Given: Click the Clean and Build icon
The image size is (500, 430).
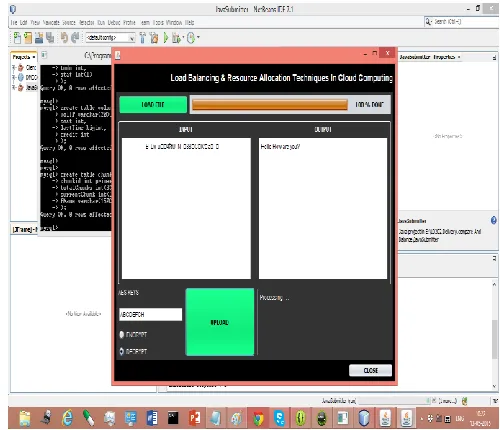Looking at the screenshot, I should tap(154, 38).
